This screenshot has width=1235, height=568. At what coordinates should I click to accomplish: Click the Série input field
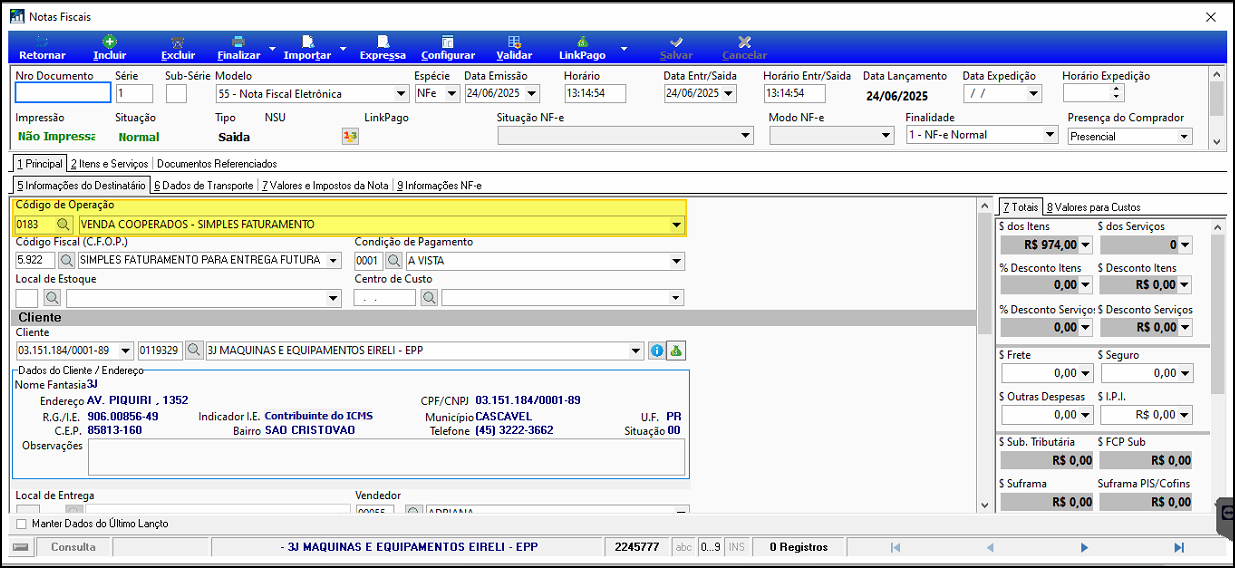[134, 93]
